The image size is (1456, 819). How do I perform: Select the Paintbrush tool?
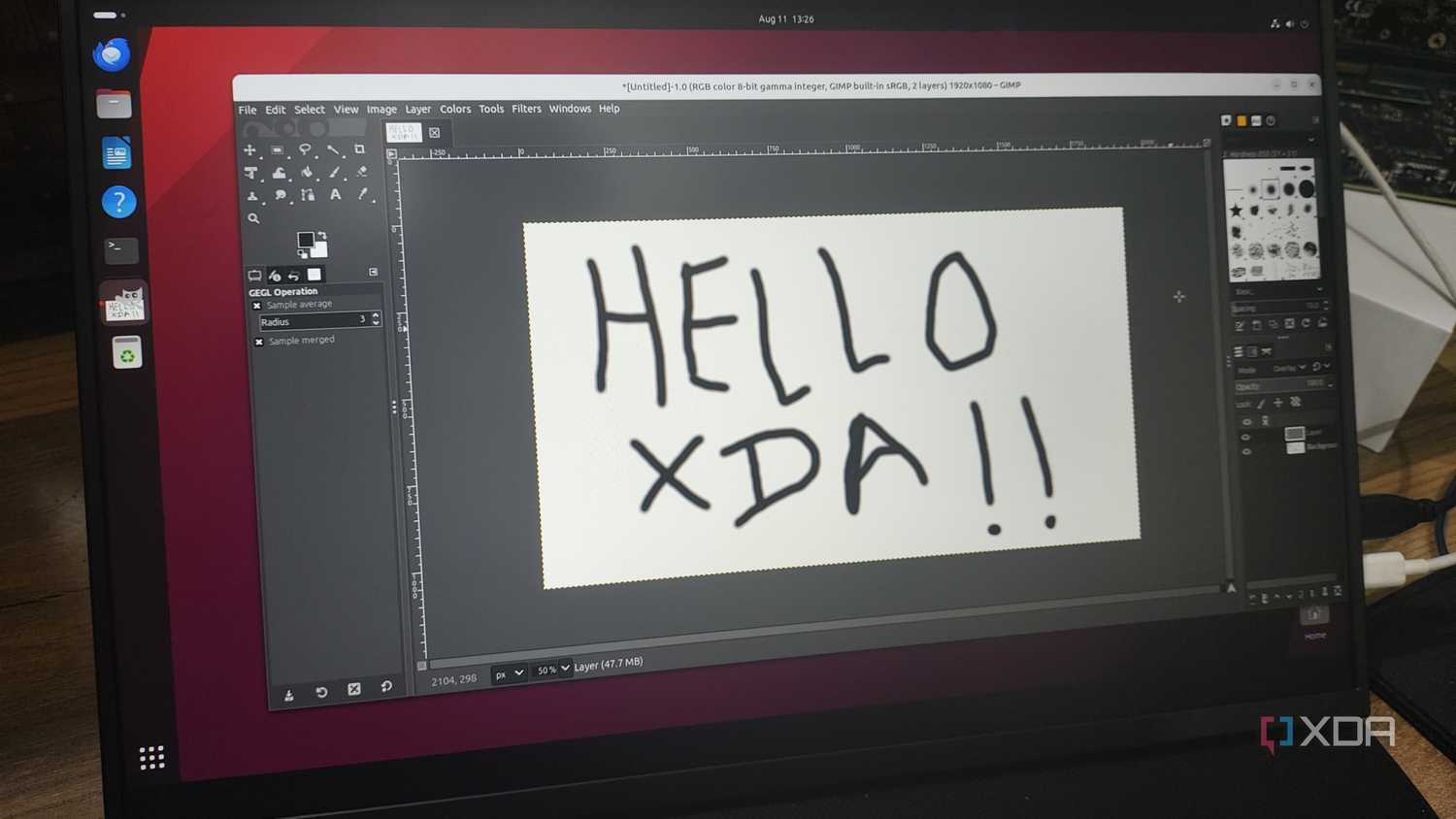click(x=335, y=172)
